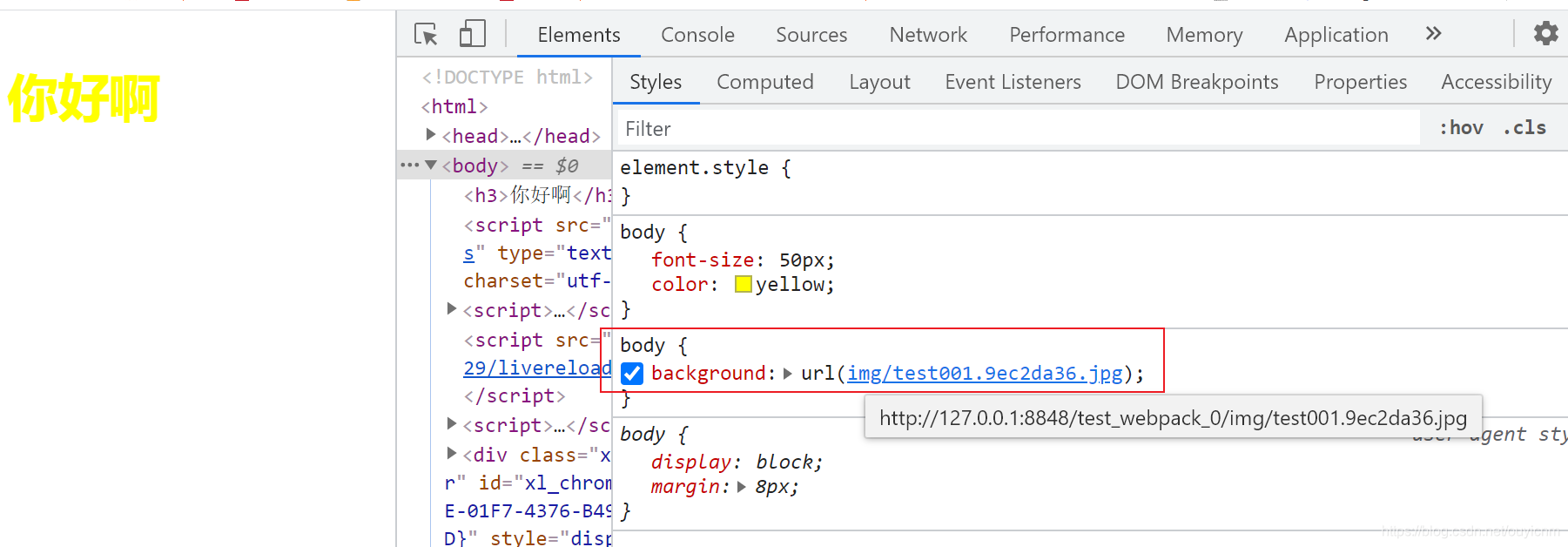1568x547 pixels.
Task: Open the Sources tab
Action: (811, 35)
